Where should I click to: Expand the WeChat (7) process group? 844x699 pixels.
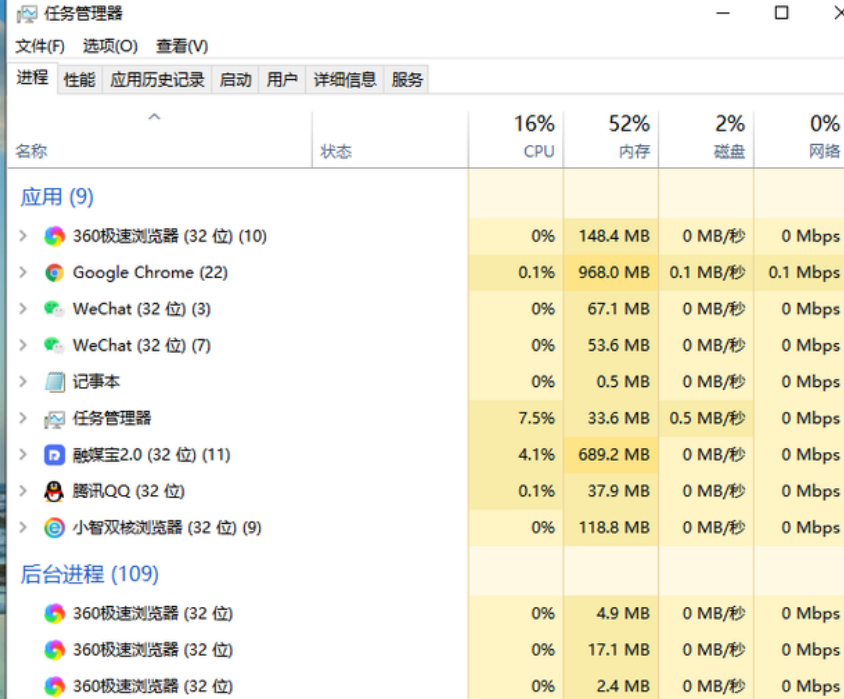[x=23, y=345]
